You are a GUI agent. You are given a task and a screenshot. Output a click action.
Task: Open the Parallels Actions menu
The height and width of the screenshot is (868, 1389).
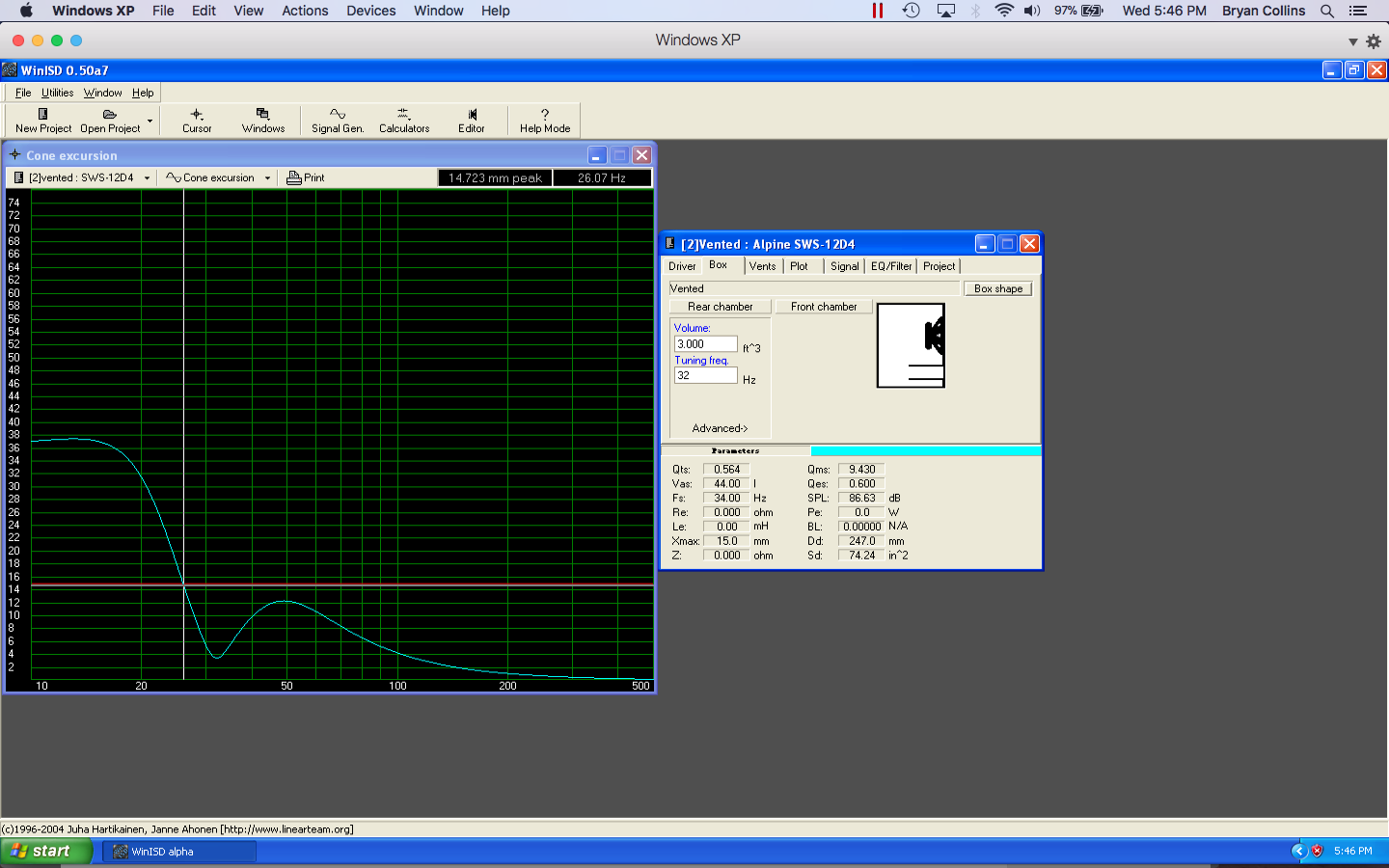pos(305,11)
